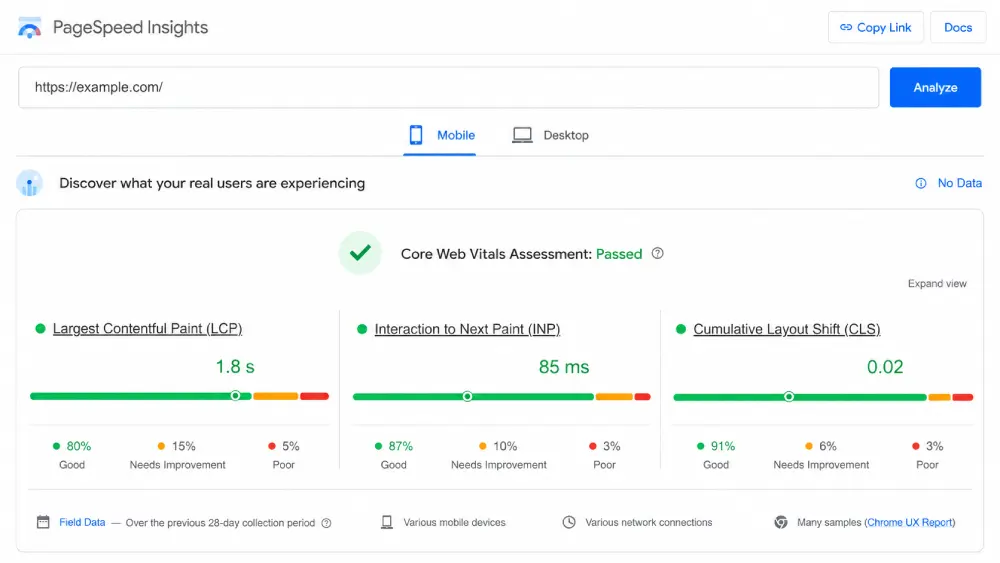The height and width of the screenshot is (563, 1000).
Task: Click the 5% Poor LCP value
Action: click(x=291, y=446)
